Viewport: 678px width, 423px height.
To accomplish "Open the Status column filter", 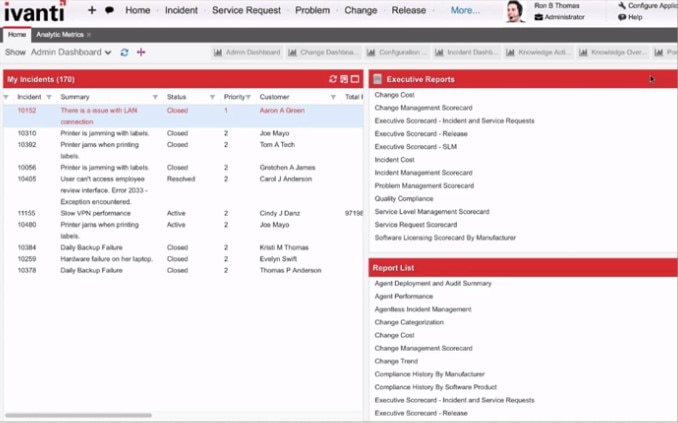I will click(x=212, y=97).
